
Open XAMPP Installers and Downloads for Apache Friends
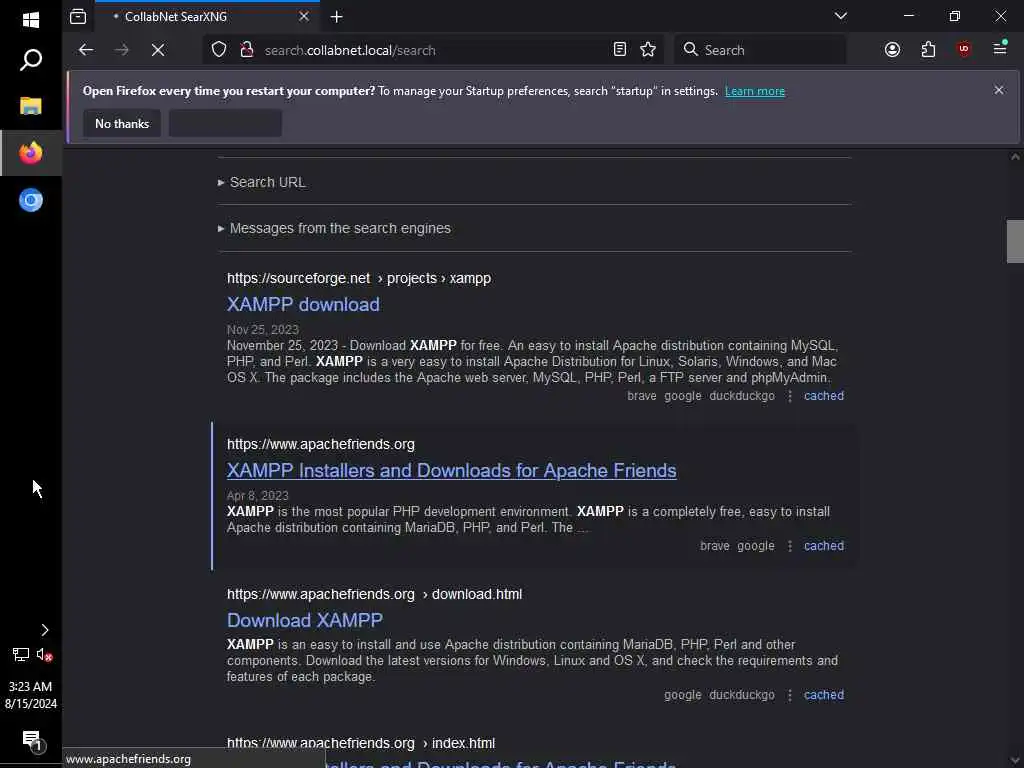[x=451, y=470]
